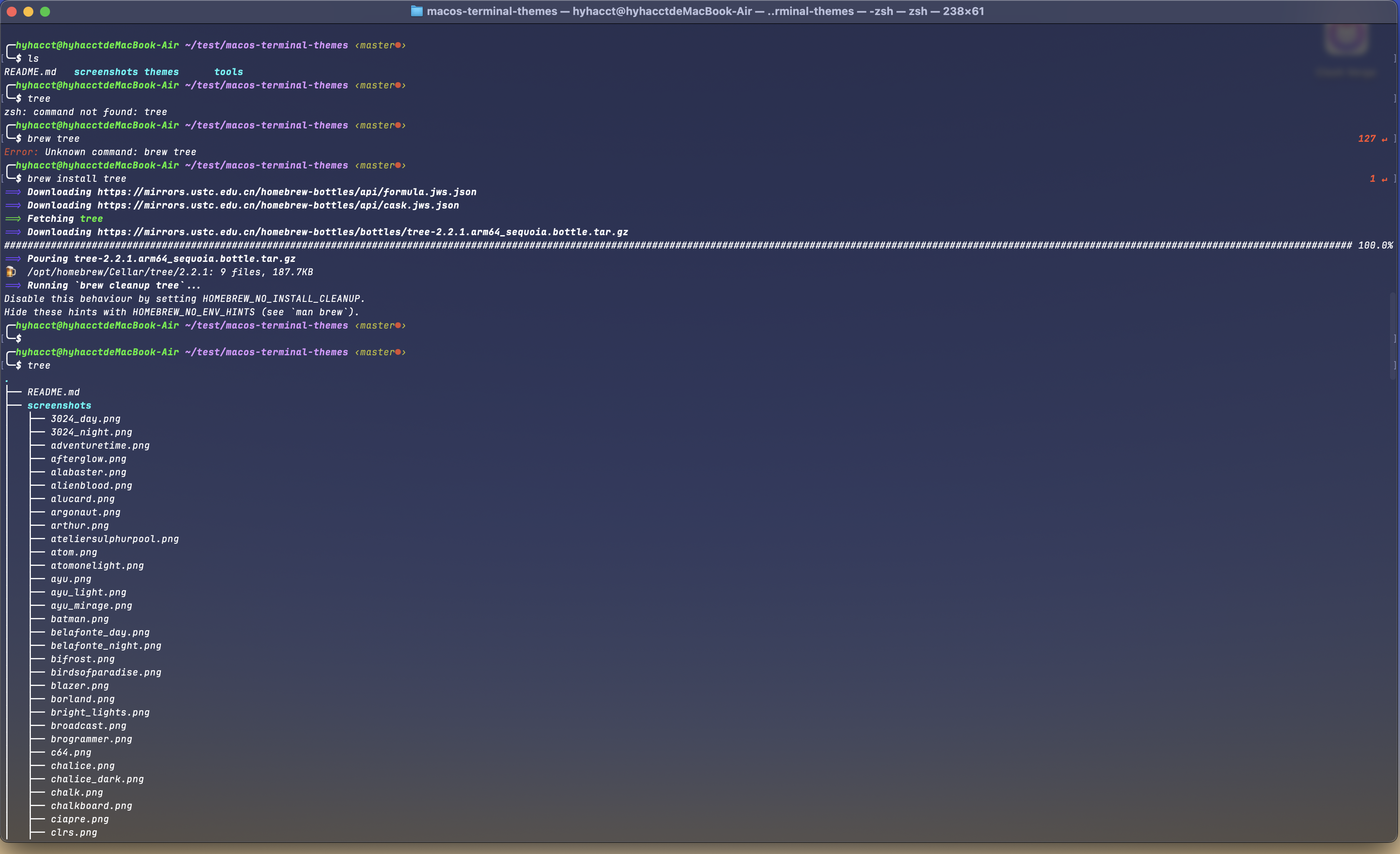This screenshot has height=854, width=1400.
Task: Click the exit code 127 indicator
Action: click(1367, 138)
